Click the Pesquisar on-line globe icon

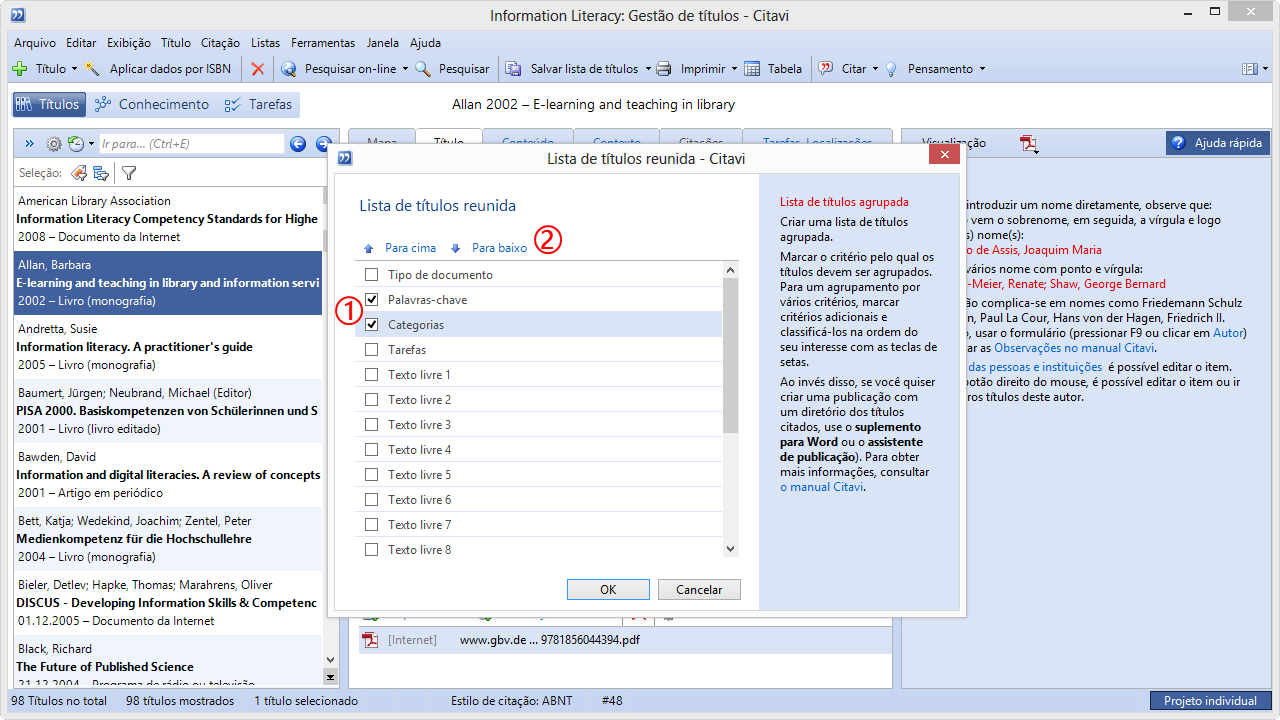click(289, 69)
